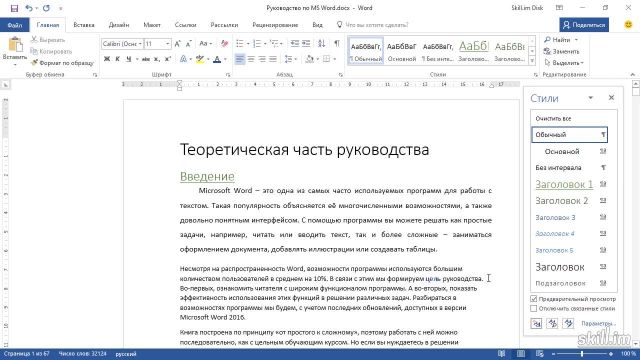Click the Save icon in quick access toolbar
The width and height of the screenshot is (640, 360).
click(14, 8)
